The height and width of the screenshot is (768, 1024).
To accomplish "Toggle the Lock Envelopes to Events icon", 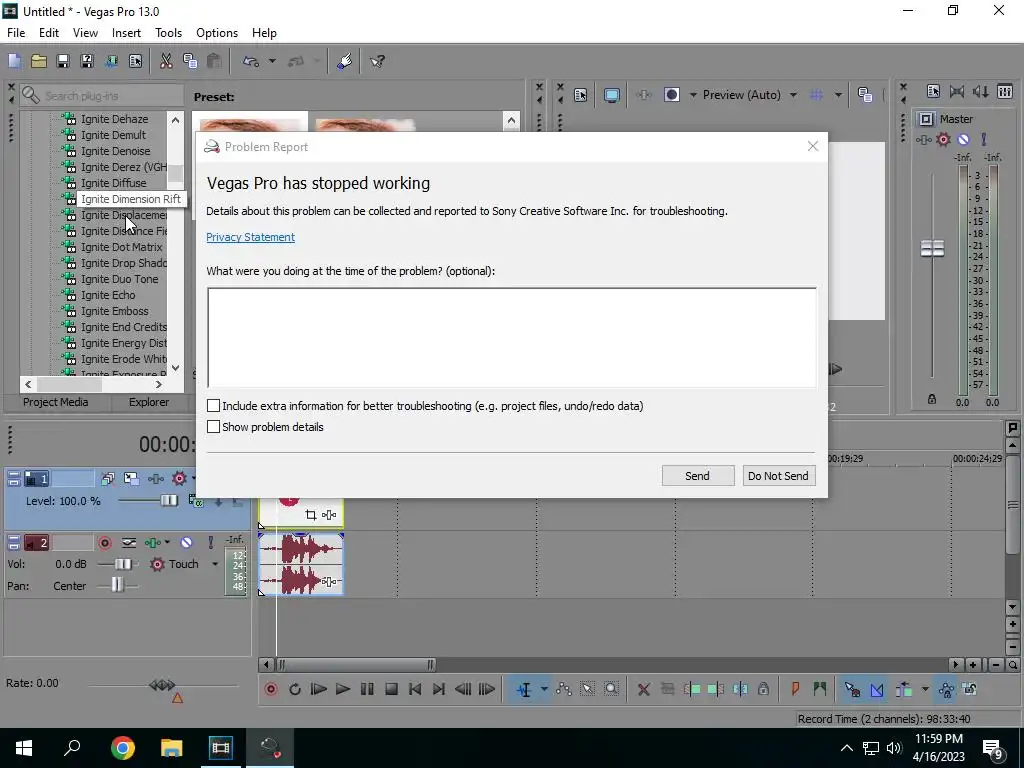I will [946, 689].
